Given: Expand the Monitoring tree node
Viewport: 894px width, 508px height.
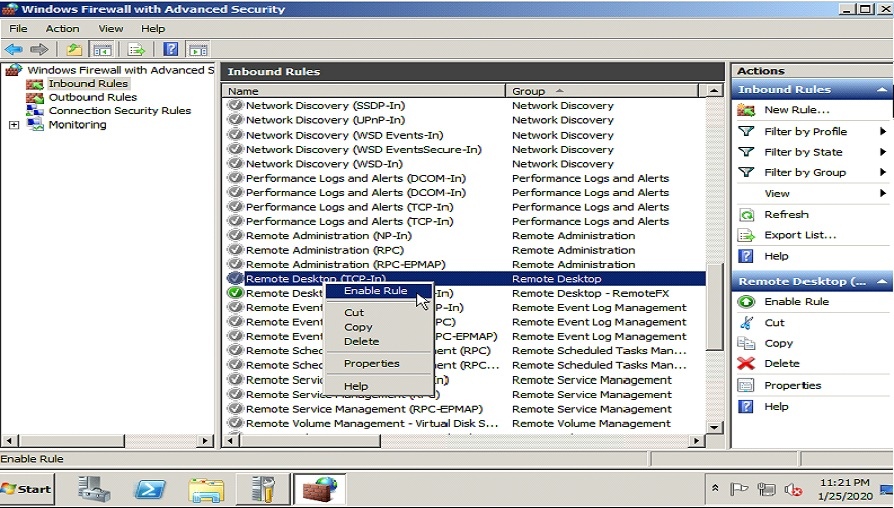Looking at the screenshot, I should (14, 125).
